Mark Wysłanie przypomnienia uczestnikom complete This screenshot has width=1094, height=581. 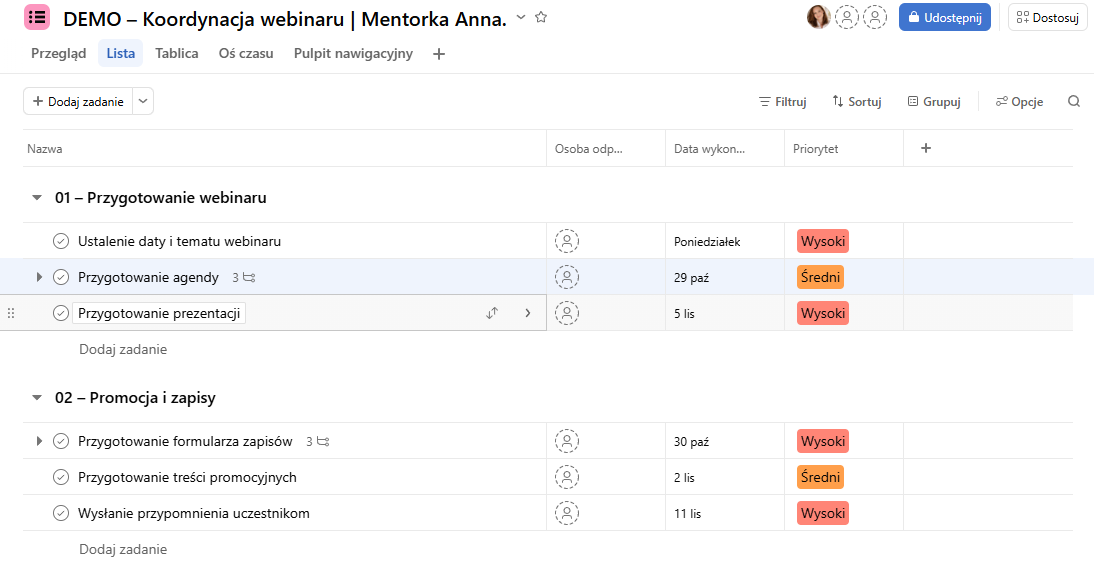click(x=61, y=513)
